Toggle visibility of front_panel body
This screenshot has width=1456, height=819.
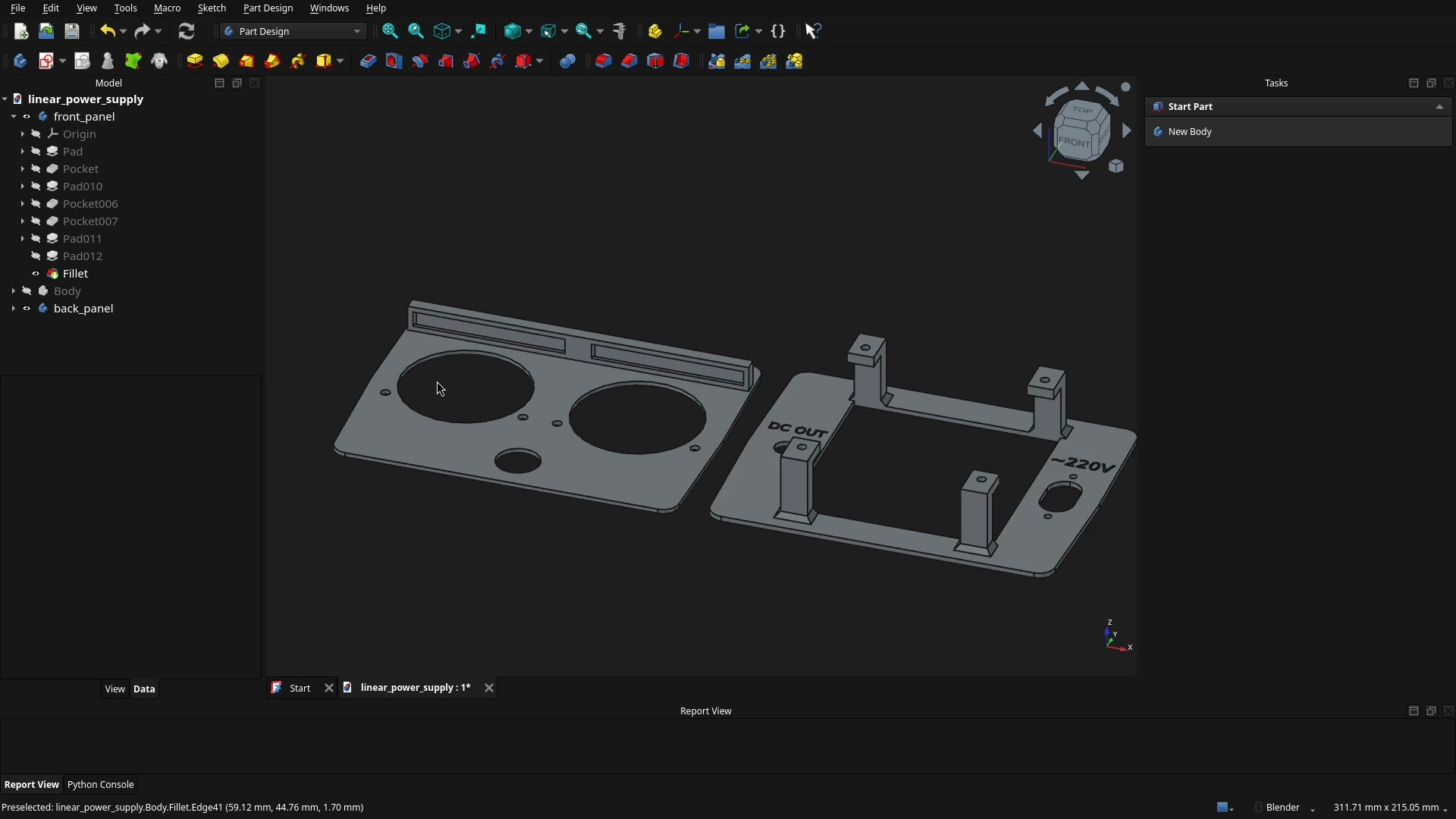[27, 117]
